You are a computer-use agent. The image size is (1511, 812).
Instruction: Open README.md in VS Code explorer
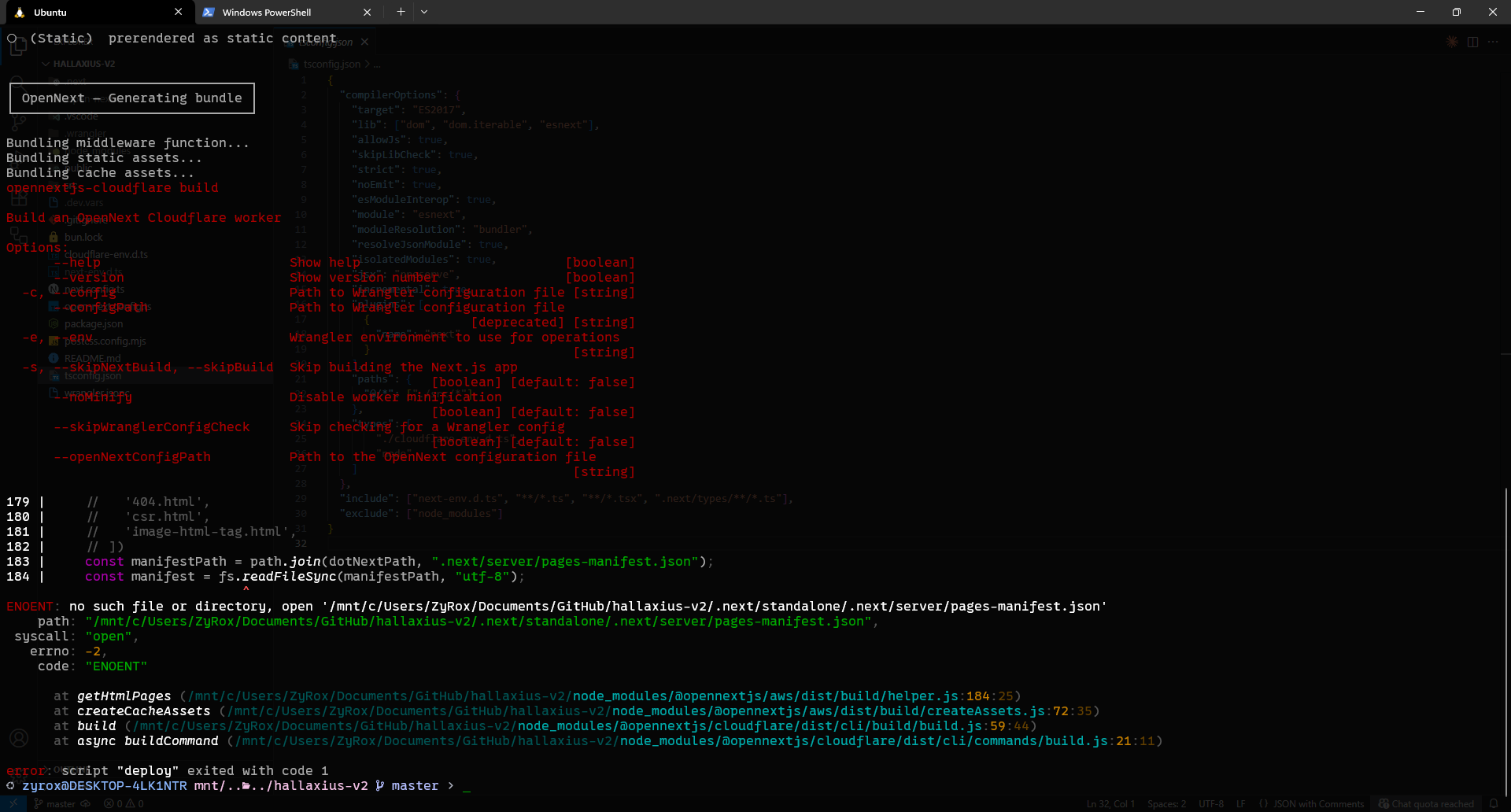point(92,359)
